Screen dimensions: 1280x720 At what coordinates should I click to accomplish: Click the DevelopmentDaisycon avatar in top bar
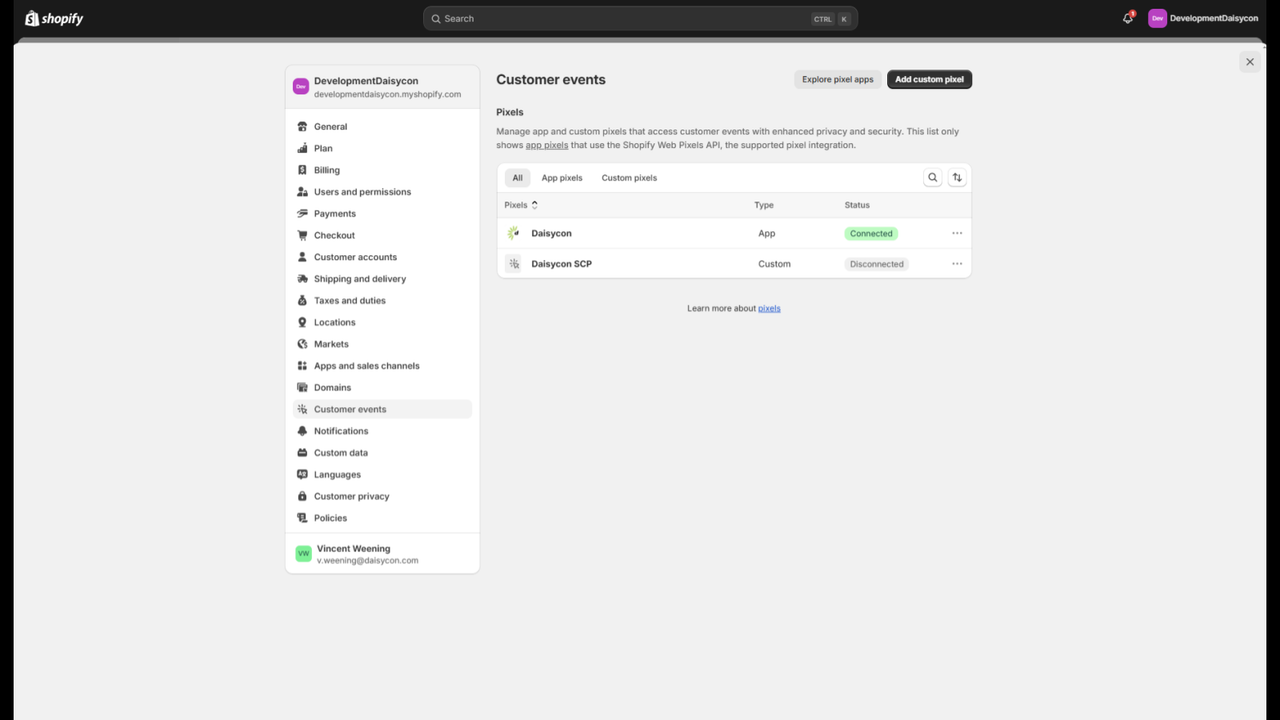(1157, 18)
